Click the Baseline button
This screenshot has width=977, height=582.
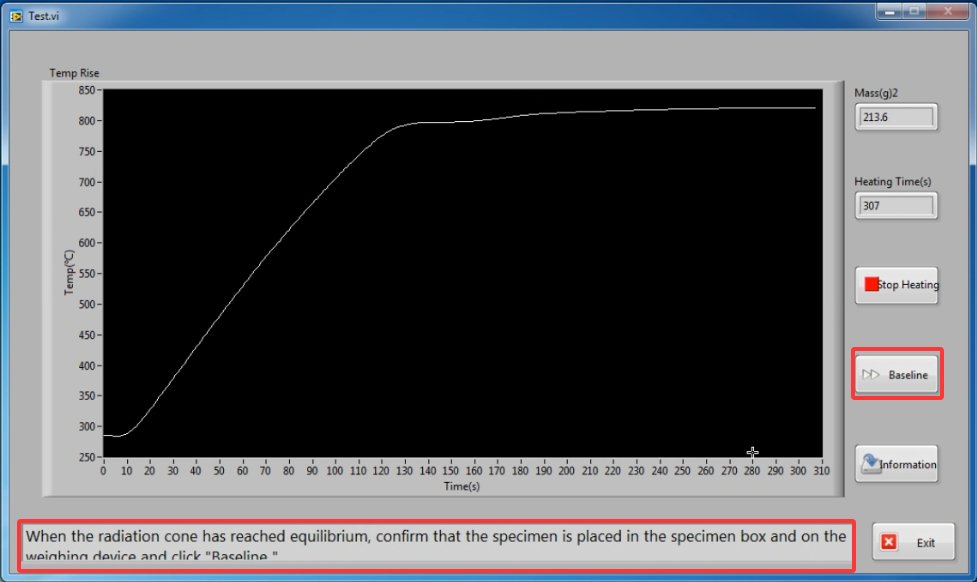[x=896, y=374]
